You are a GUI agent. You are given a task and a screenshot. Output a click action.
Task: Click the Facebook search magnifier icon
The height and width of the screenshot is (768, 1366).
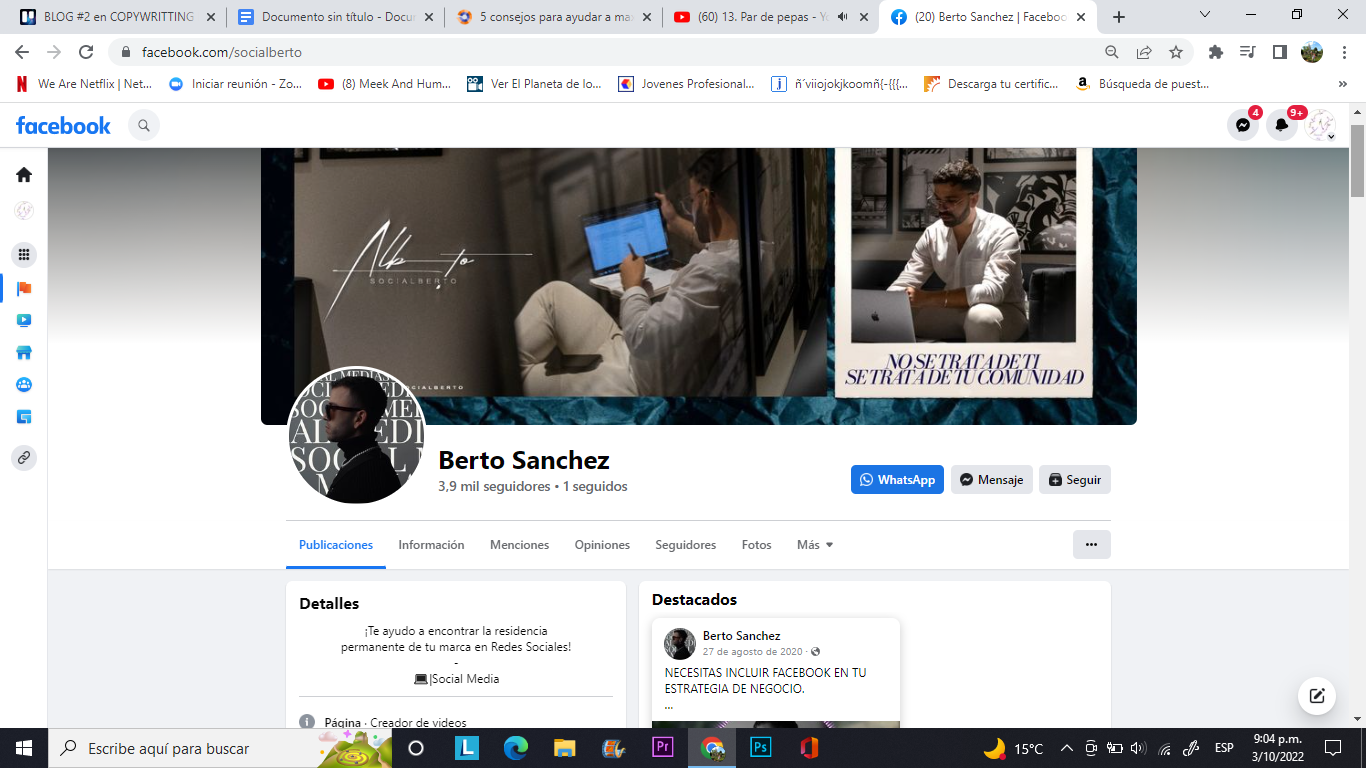tap(144, 125)
